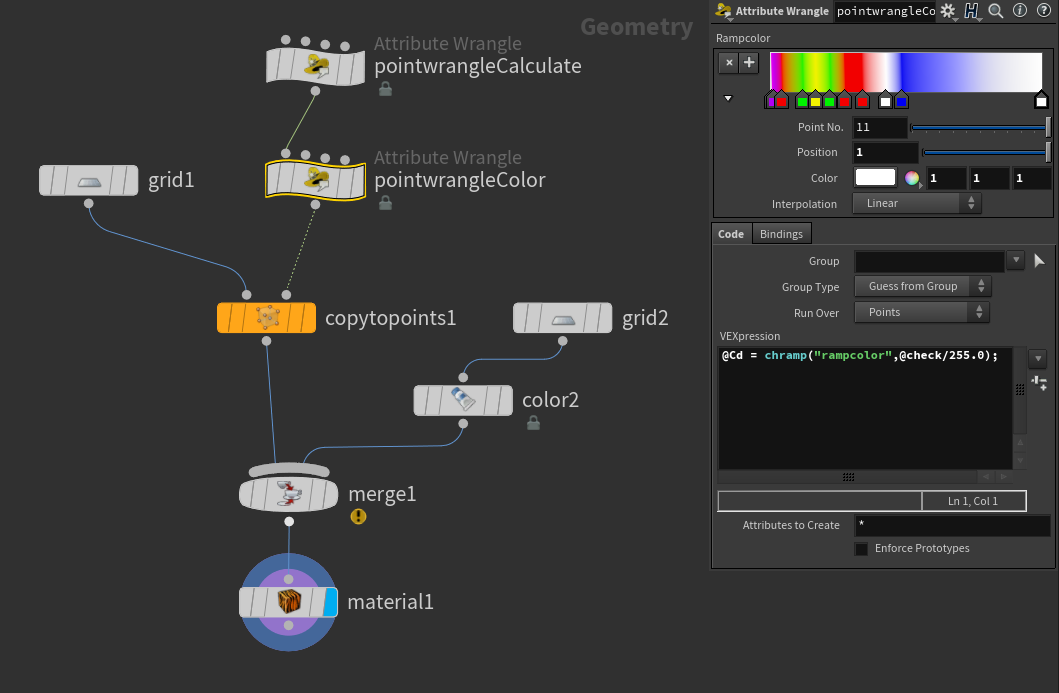The width and height of the screenshot is (1059, 693).
Task: Remove the ramp point with x button
Action: [x=729, y=63]
